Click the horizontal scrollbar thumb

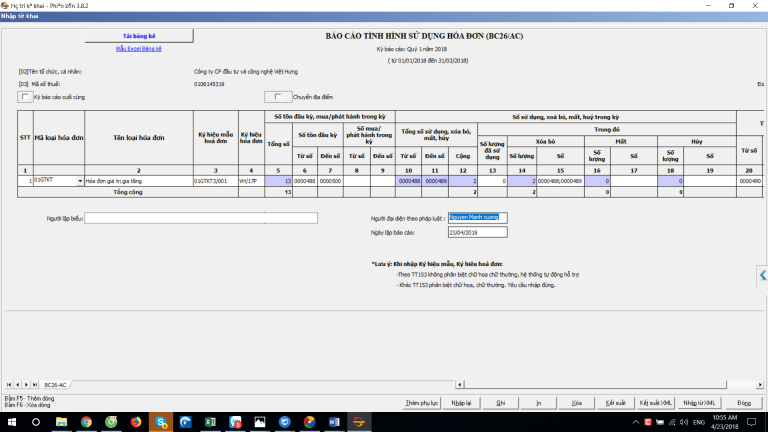tap(595, 385)
